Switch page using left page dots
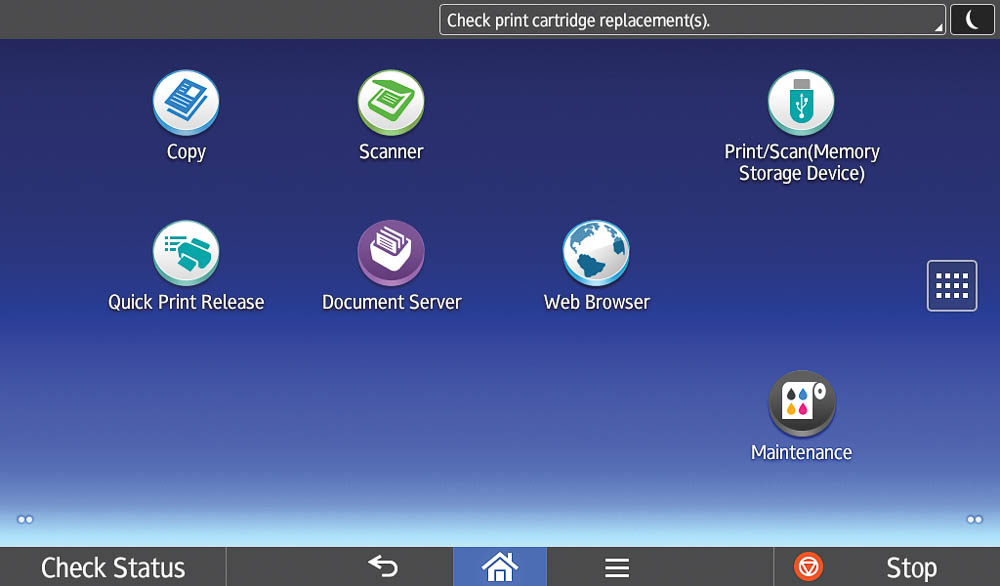The image size is (1000, 586). [x=25, y=520]
